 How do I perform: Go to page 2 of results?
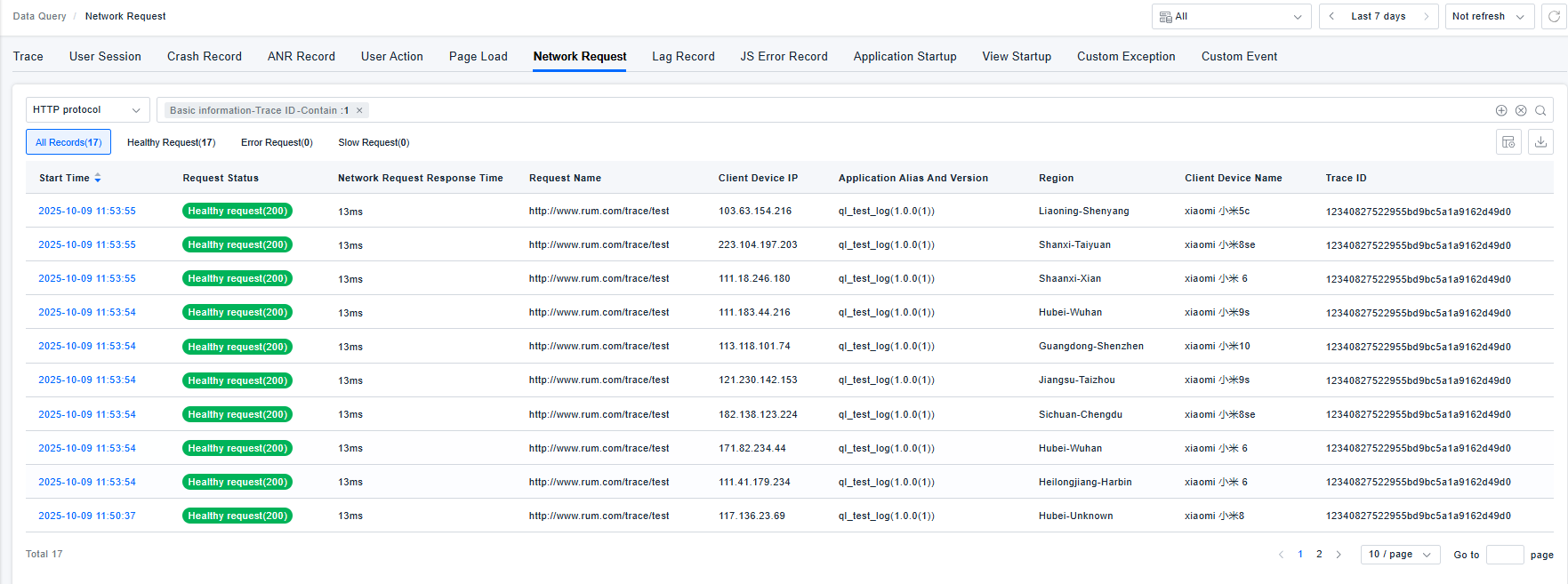pyautogui.click(x=1319, y=555)
